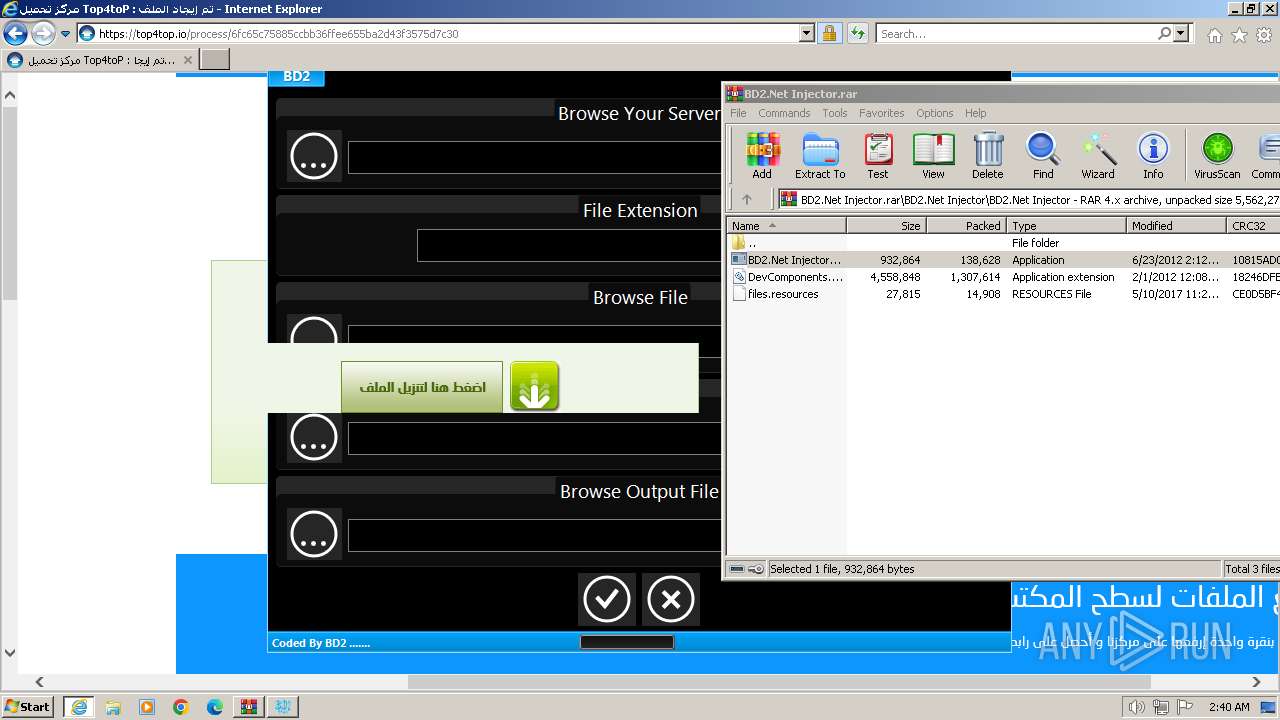Open Microsoft Edge from the taskbar
This screenshot has width=1280, height=720.
click(215, 707)
